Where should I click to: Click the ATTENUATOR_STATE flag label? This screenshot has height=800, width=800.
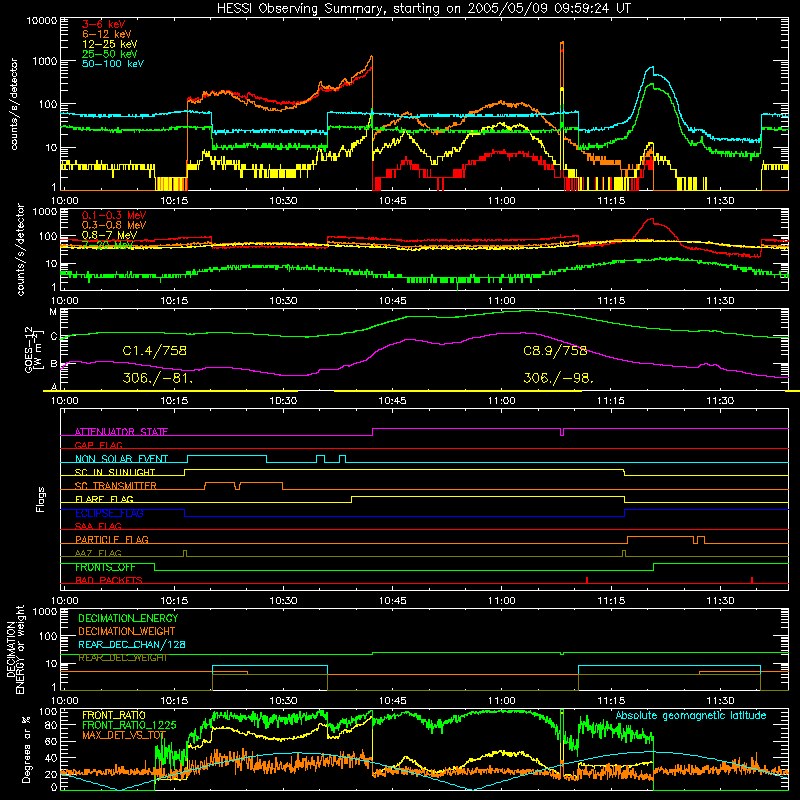click(121, 432)
